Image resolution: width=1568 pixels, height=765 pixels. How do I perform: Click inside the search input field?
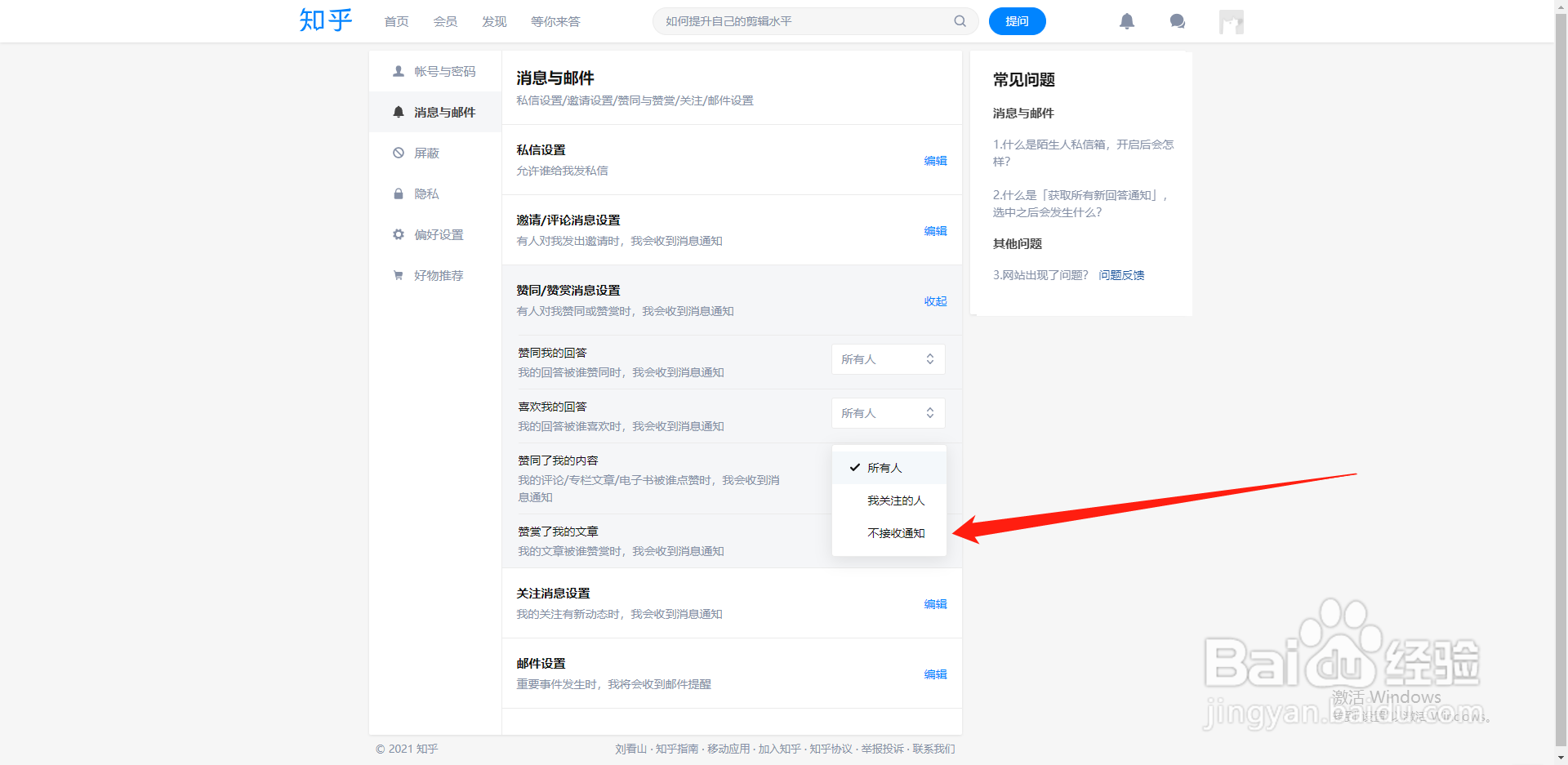click(808, 21)
